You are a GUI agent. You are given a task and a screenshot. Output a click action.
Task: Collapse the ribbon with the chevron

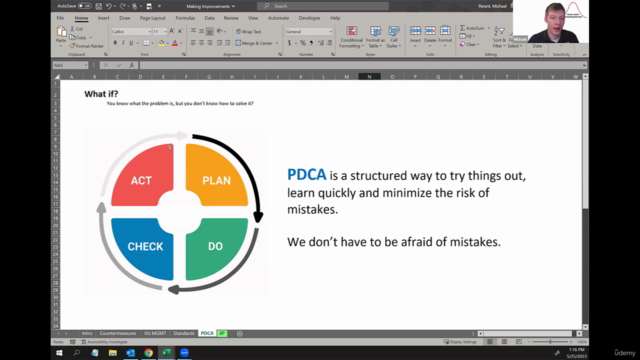[x=584, y=55]
